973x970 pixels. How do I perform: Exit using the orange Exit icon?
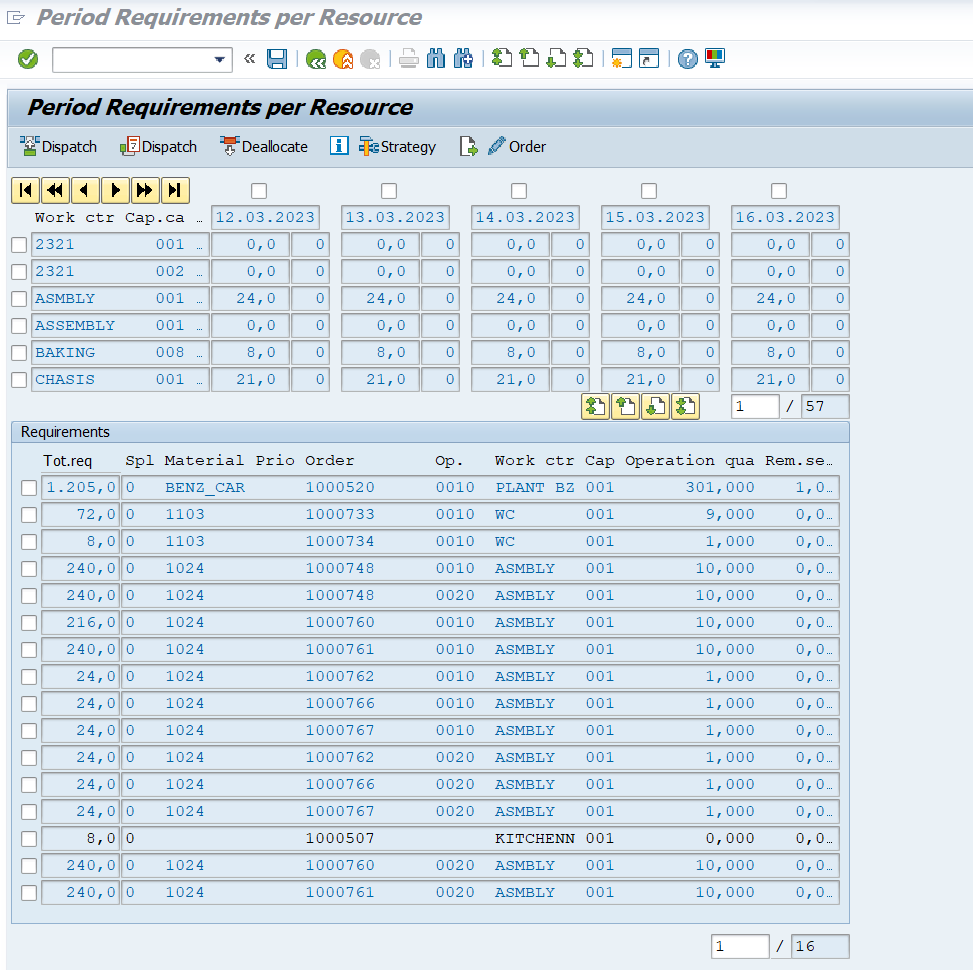[x=343, y=59]
